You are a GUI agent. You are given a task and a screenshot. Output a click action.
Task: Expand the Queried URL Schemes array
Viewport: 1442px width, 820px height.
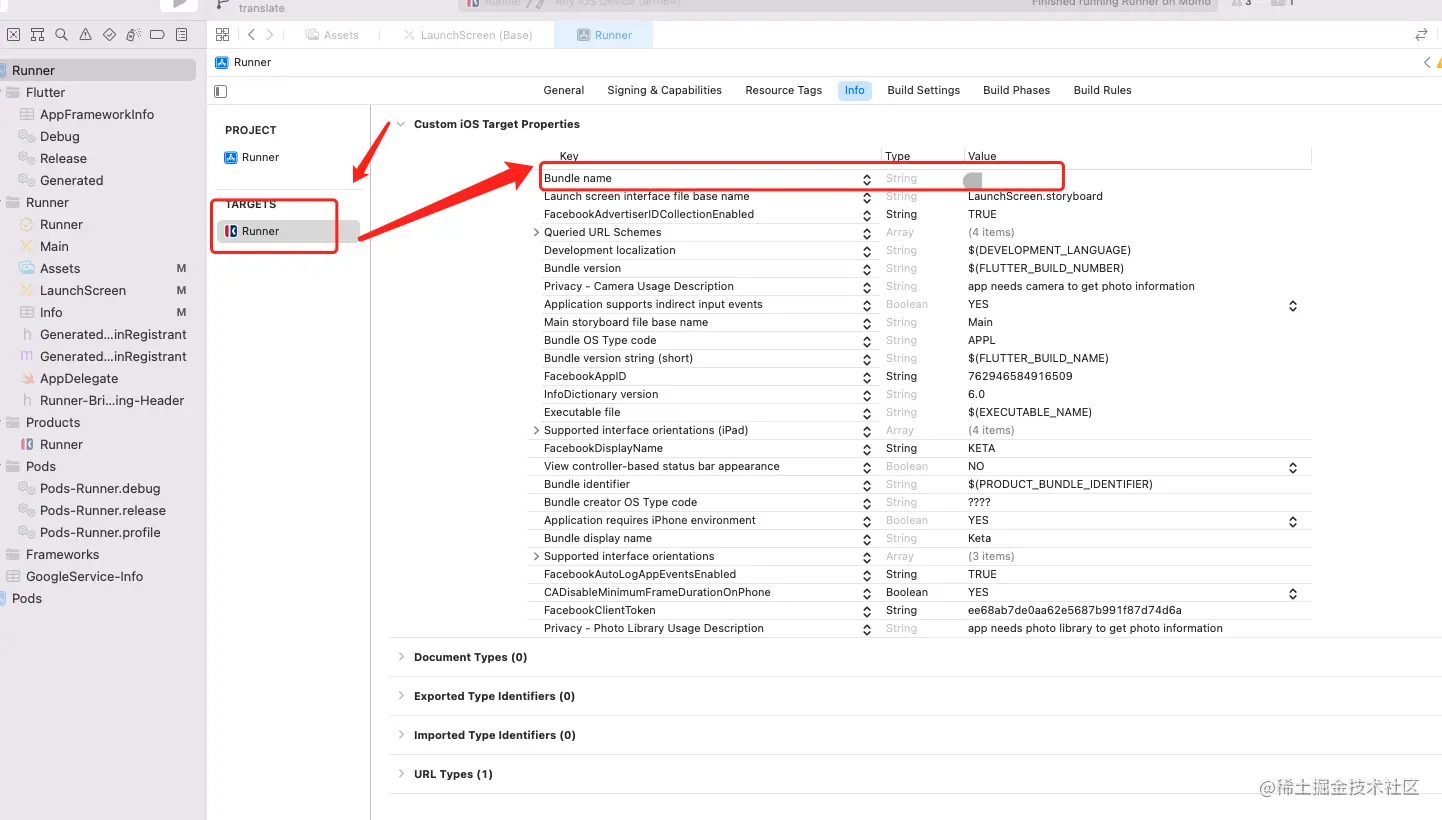click(x=536, y=232)
